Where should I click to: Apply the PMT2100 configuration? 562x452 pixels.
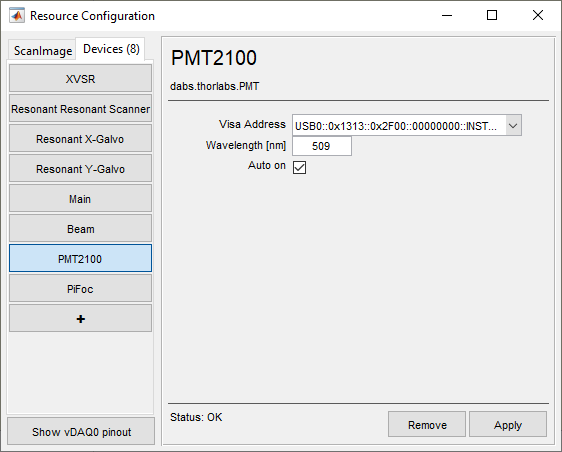pyautogui.click(x=508, y=424)
